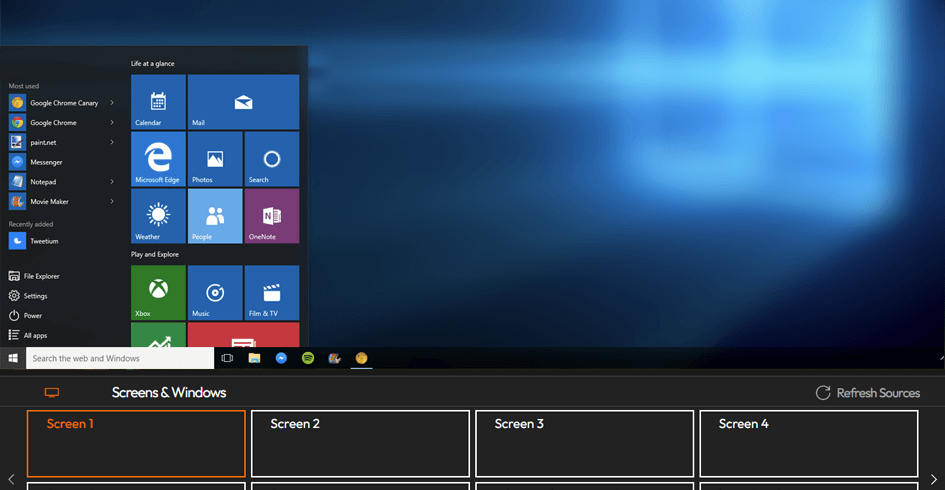
Task: Click the Spotify icon in the taskbar
Action: click(308, 358)
